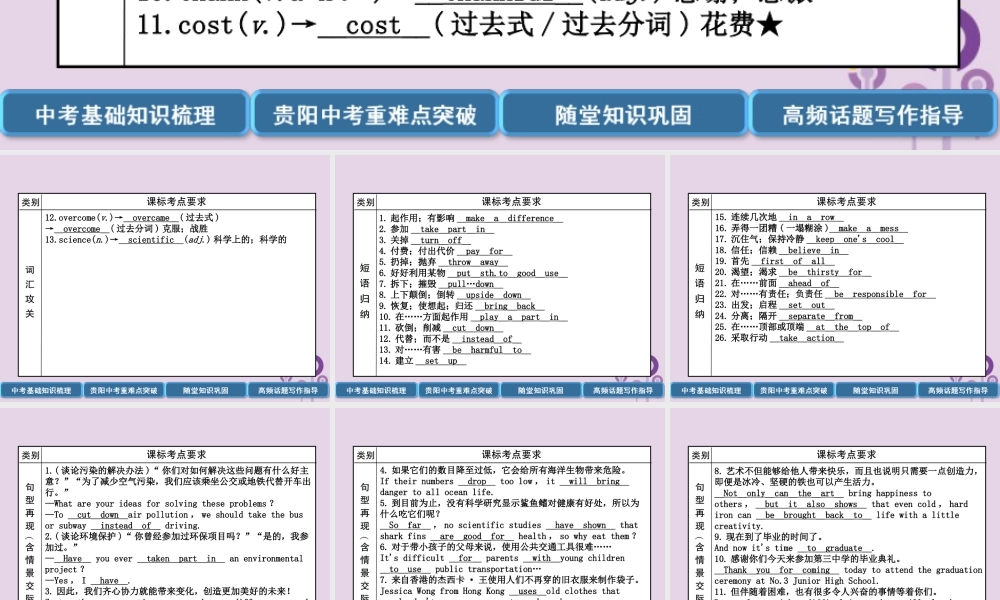
Task: Click small 贵阳中考重难点突破 button on phrases 1–14 slide
Action: (459, 390)
